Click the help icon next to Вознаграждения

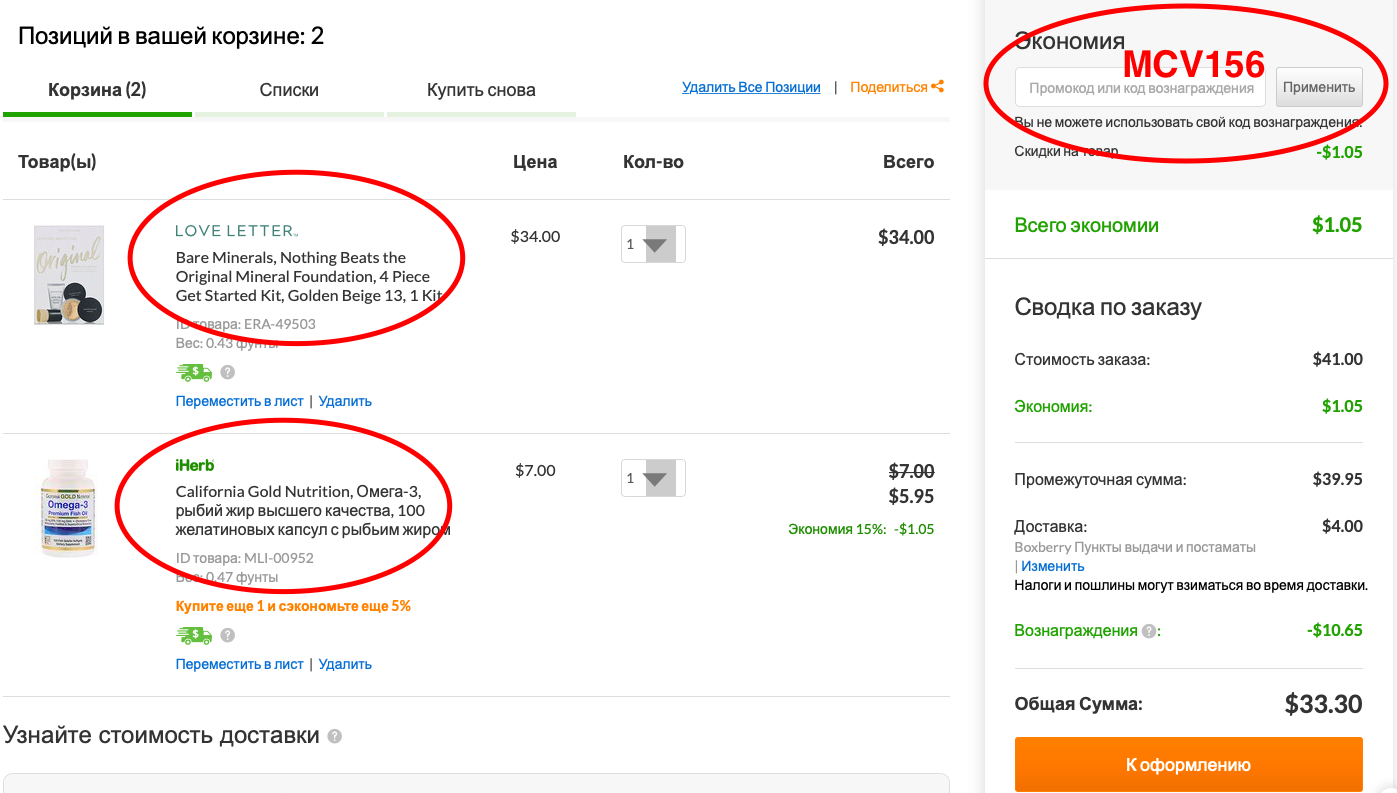pos(1149,631)
